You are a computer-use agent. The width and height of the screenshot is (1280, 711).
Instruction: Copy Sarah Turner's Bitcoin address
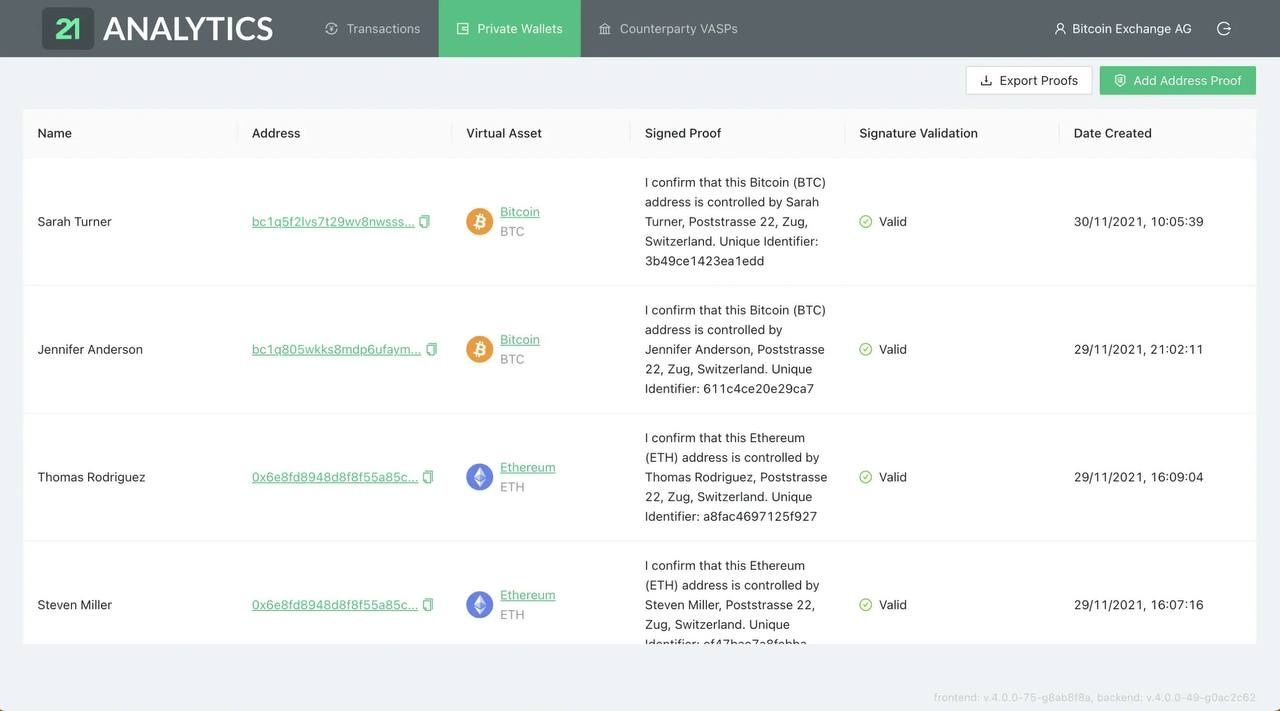click(x=424, y=222)
